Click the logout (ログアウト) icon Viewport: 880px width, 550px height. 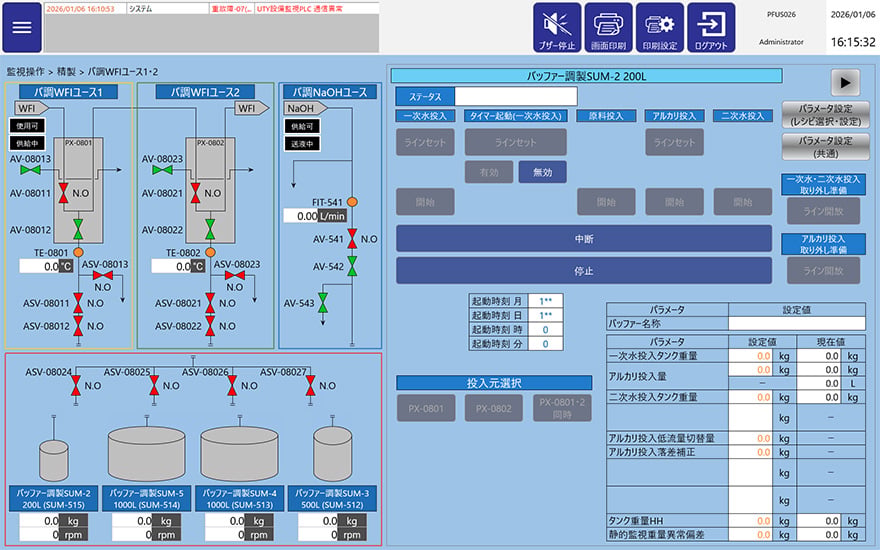click(711, 28)
